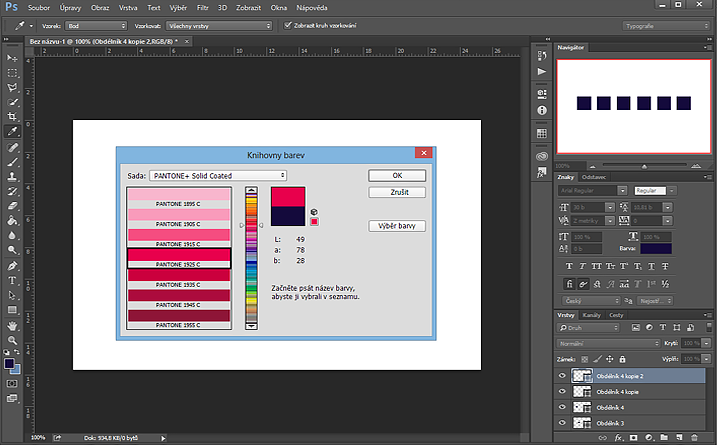
Task: Select the Move tool
Action: (x=12, y=58)
